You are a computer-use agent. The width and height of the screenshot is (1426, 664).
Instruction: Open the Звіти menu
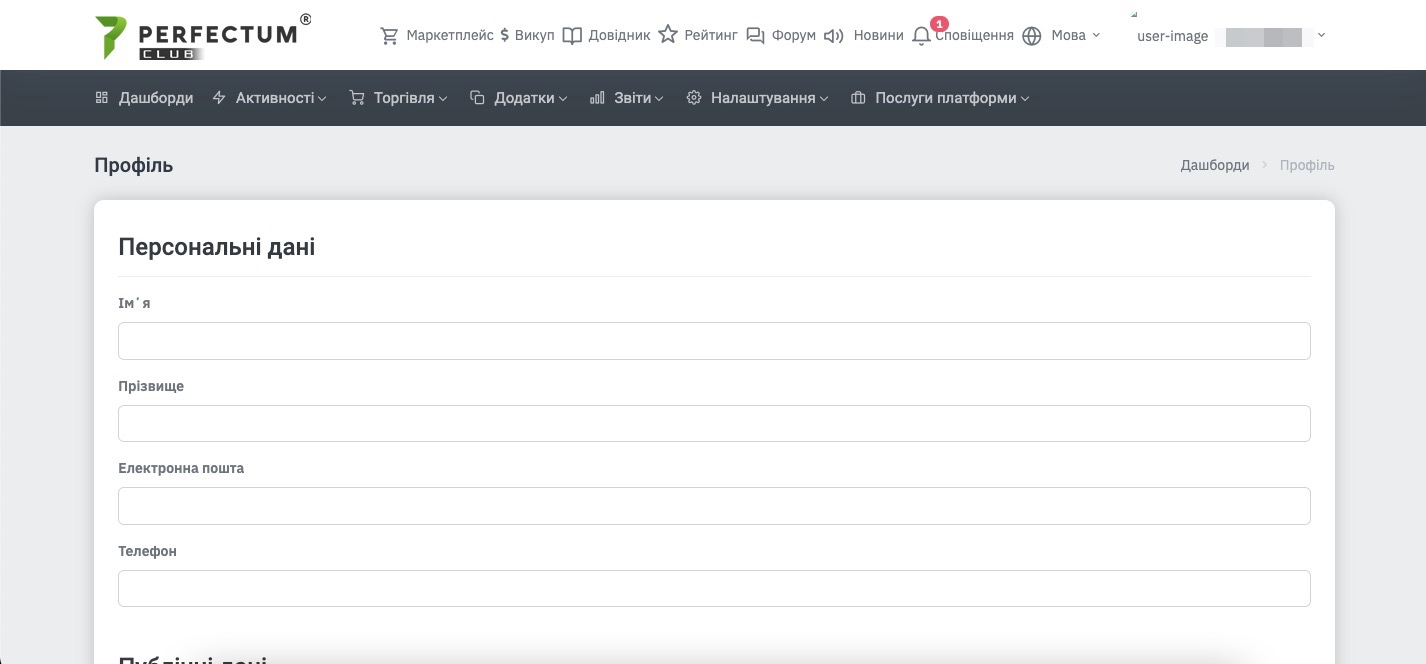click(627, 98)
